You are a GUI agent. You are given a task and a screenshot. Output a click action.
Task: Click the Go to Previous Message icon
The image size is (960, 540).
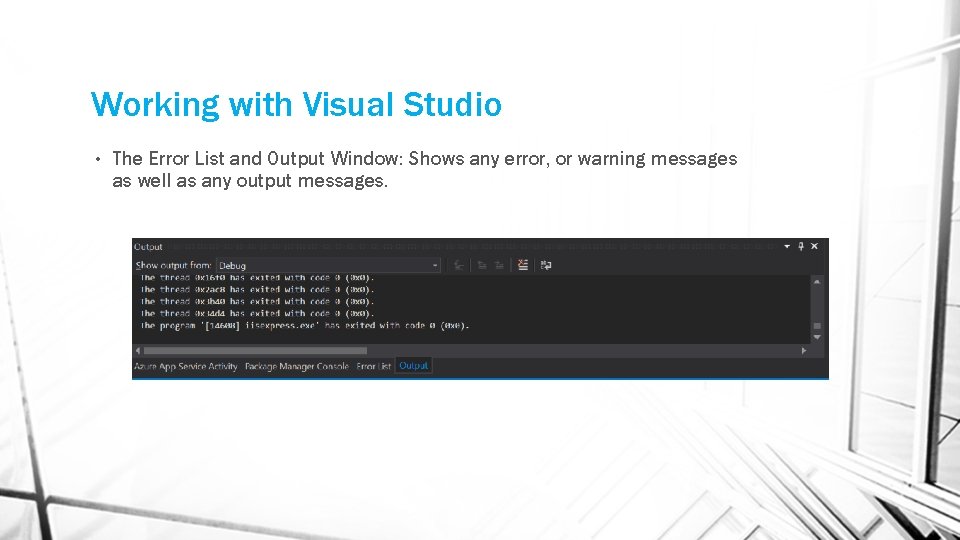pos(482,265)
